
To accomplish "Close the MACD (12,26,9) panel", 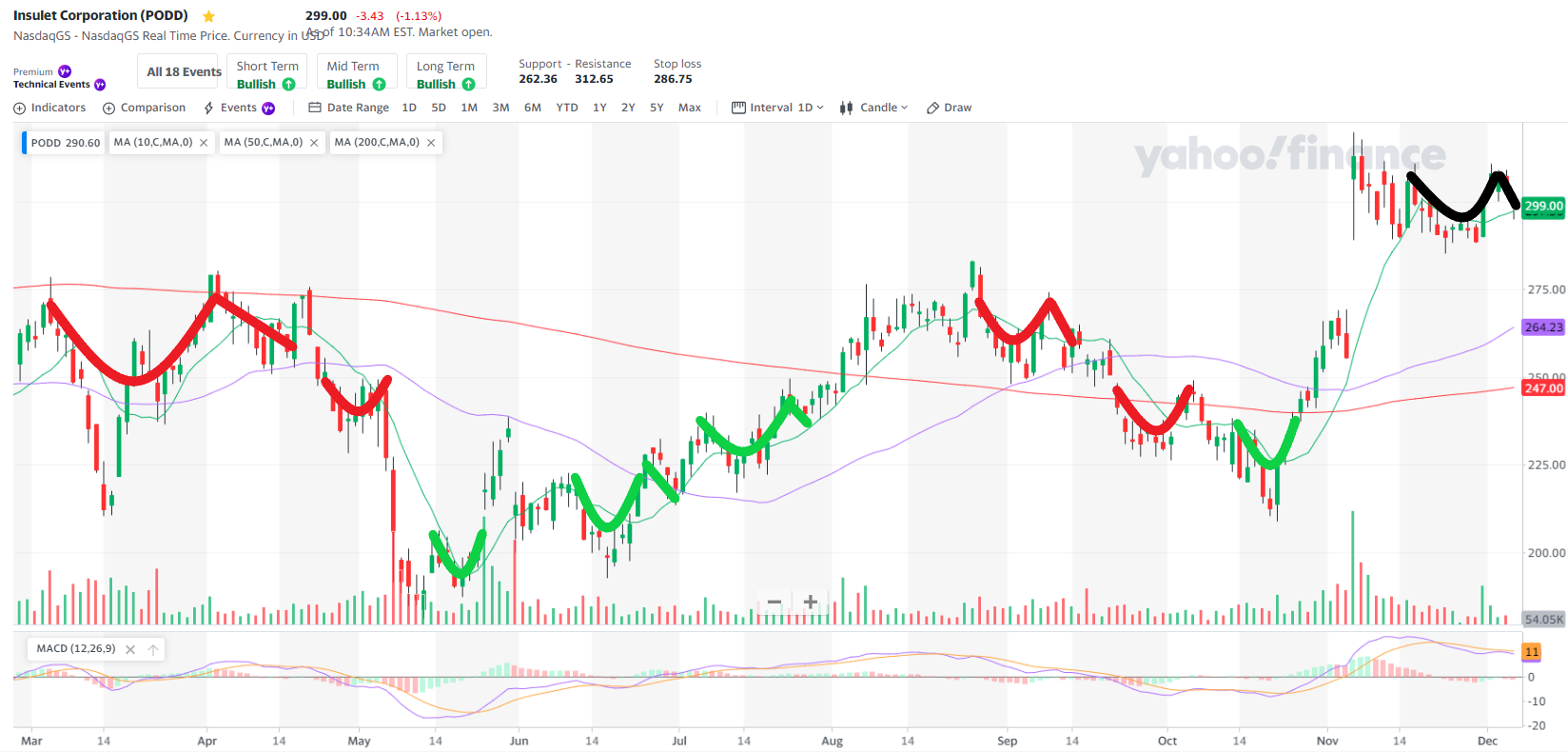I will coord(130,650).
